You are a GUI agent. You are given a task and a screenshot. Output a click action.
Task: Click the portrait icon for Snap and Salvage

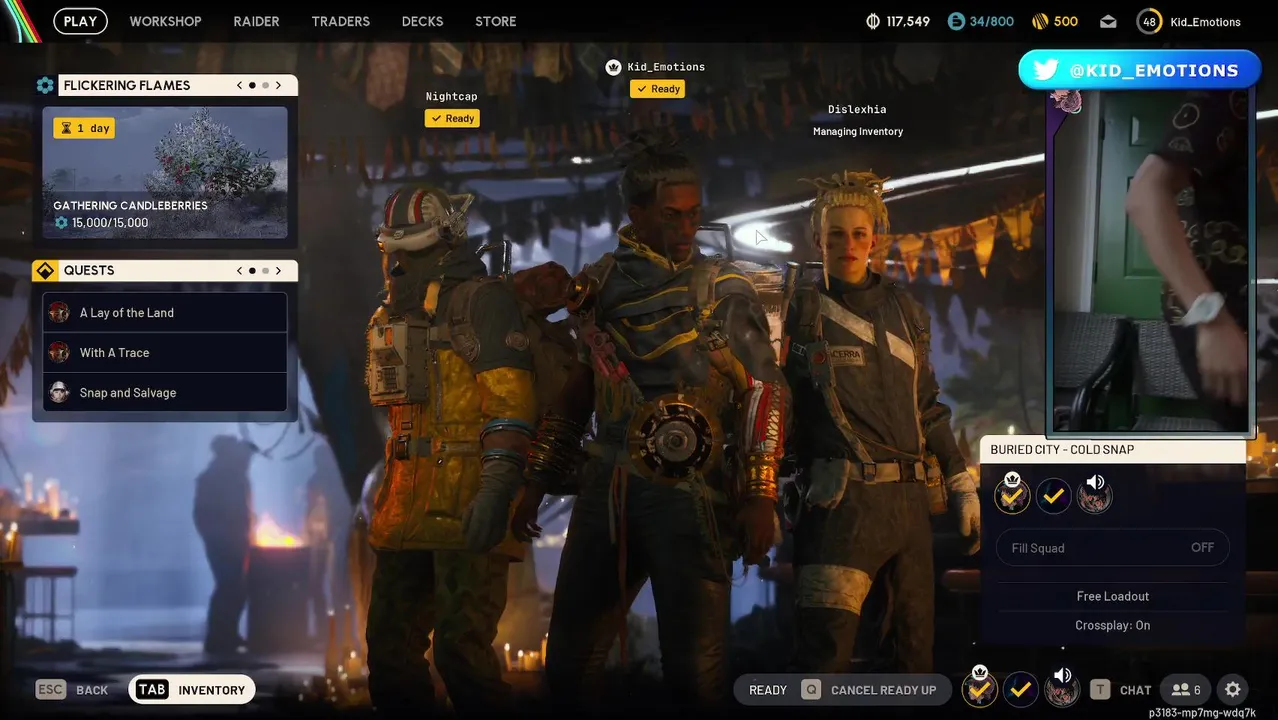click(x=59, y=392)
